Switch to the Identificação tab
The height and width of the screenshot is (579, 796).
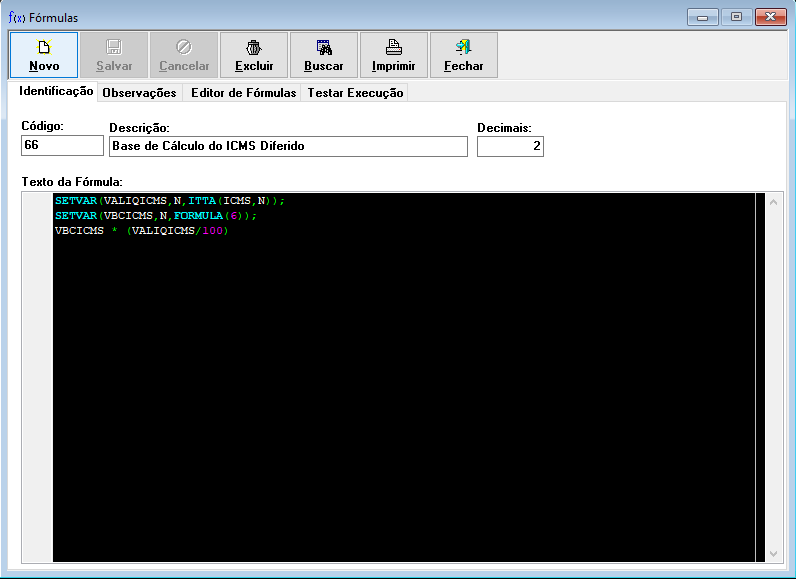tap(56, 91)
